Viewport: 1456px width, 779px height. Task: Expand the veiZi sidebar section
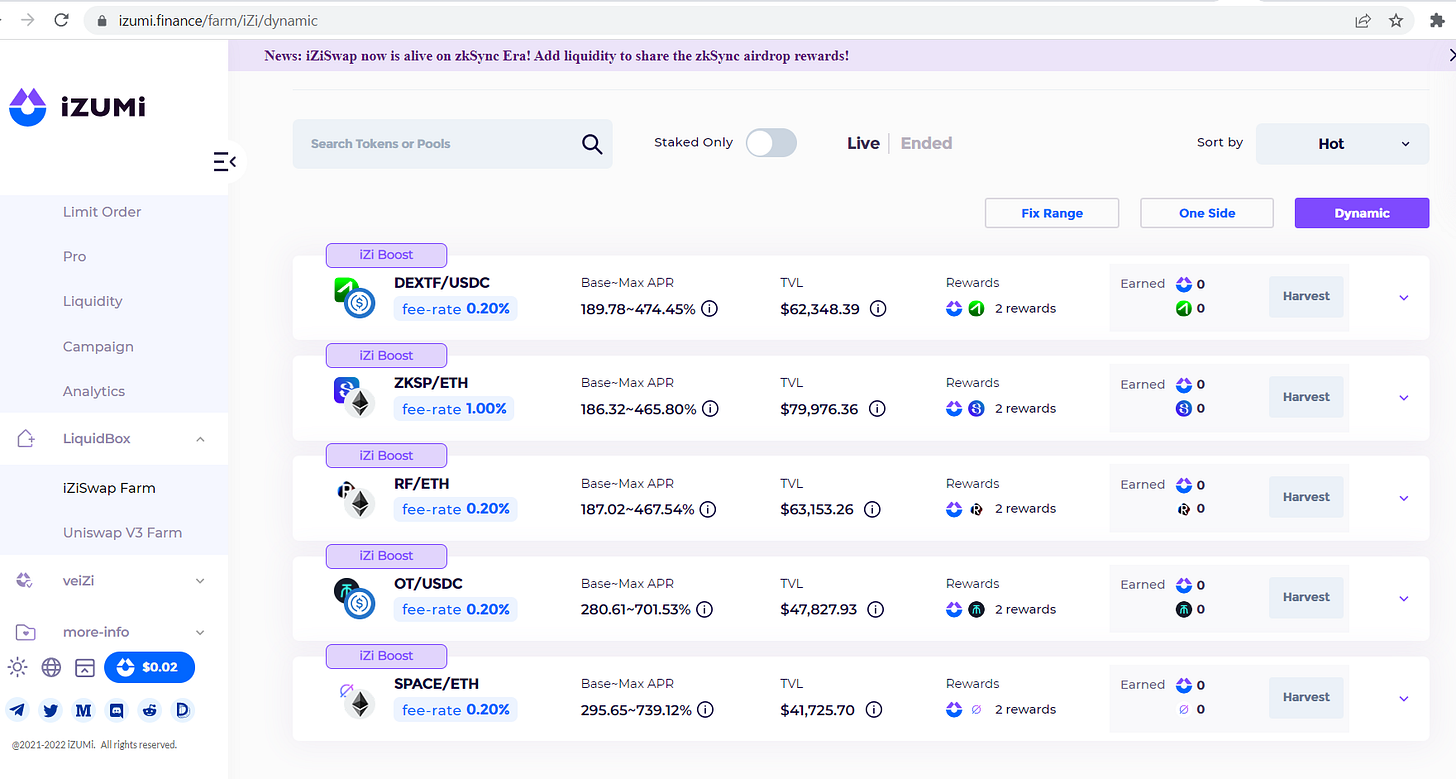tap(200, 581)
